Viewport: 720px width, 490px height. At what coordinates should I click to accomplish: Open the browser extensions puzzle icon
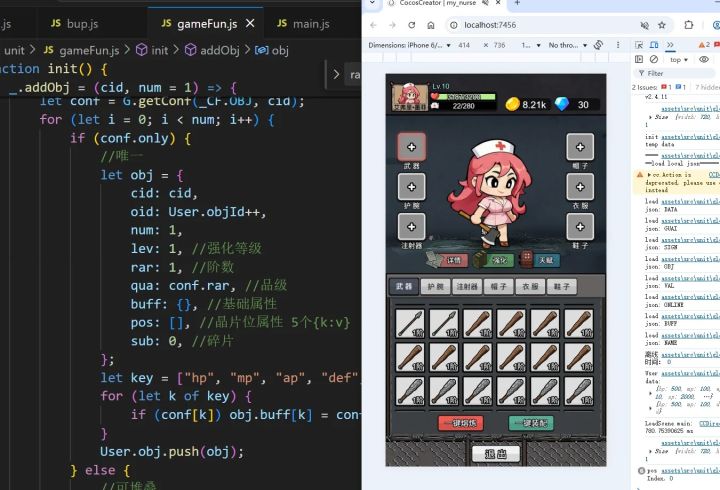(688, 25)
